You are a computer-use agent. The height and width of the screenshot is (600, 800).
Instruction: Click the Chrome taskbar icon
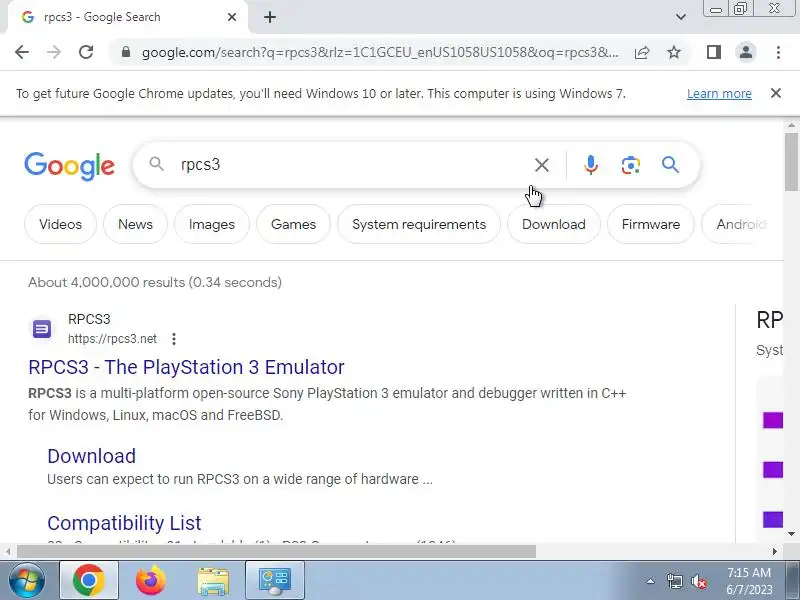click(89, 580)
